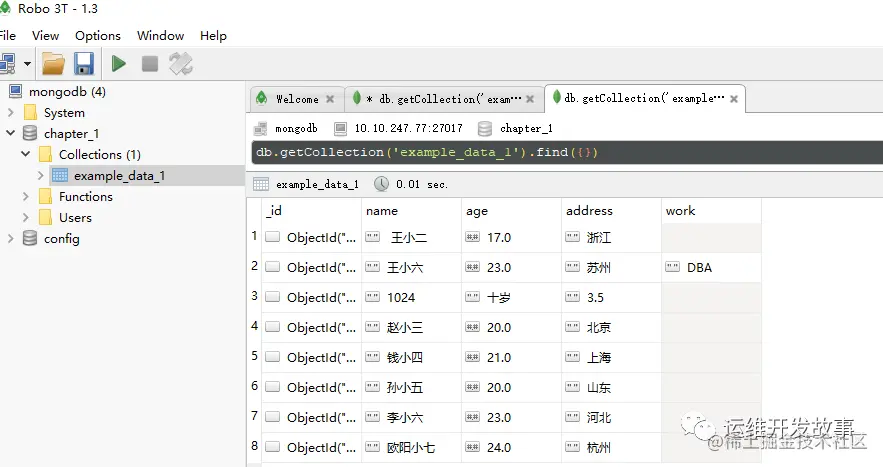This screenshot has width=883, height=467.
Task: Expand the System folder
Action: click(10, 113)
